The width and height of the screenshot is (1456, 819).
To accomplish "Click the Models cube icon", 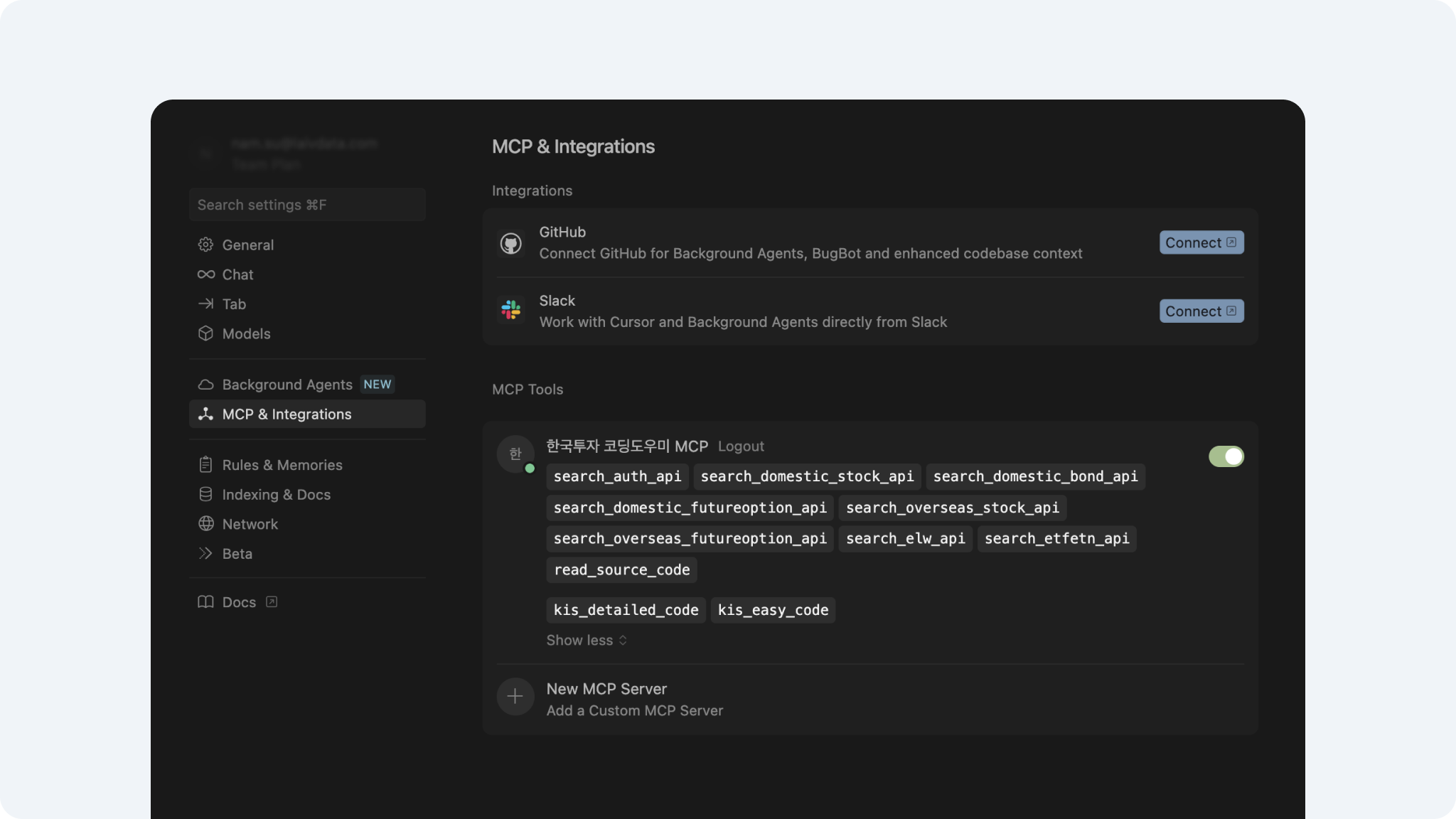I will tap(205, 333).
